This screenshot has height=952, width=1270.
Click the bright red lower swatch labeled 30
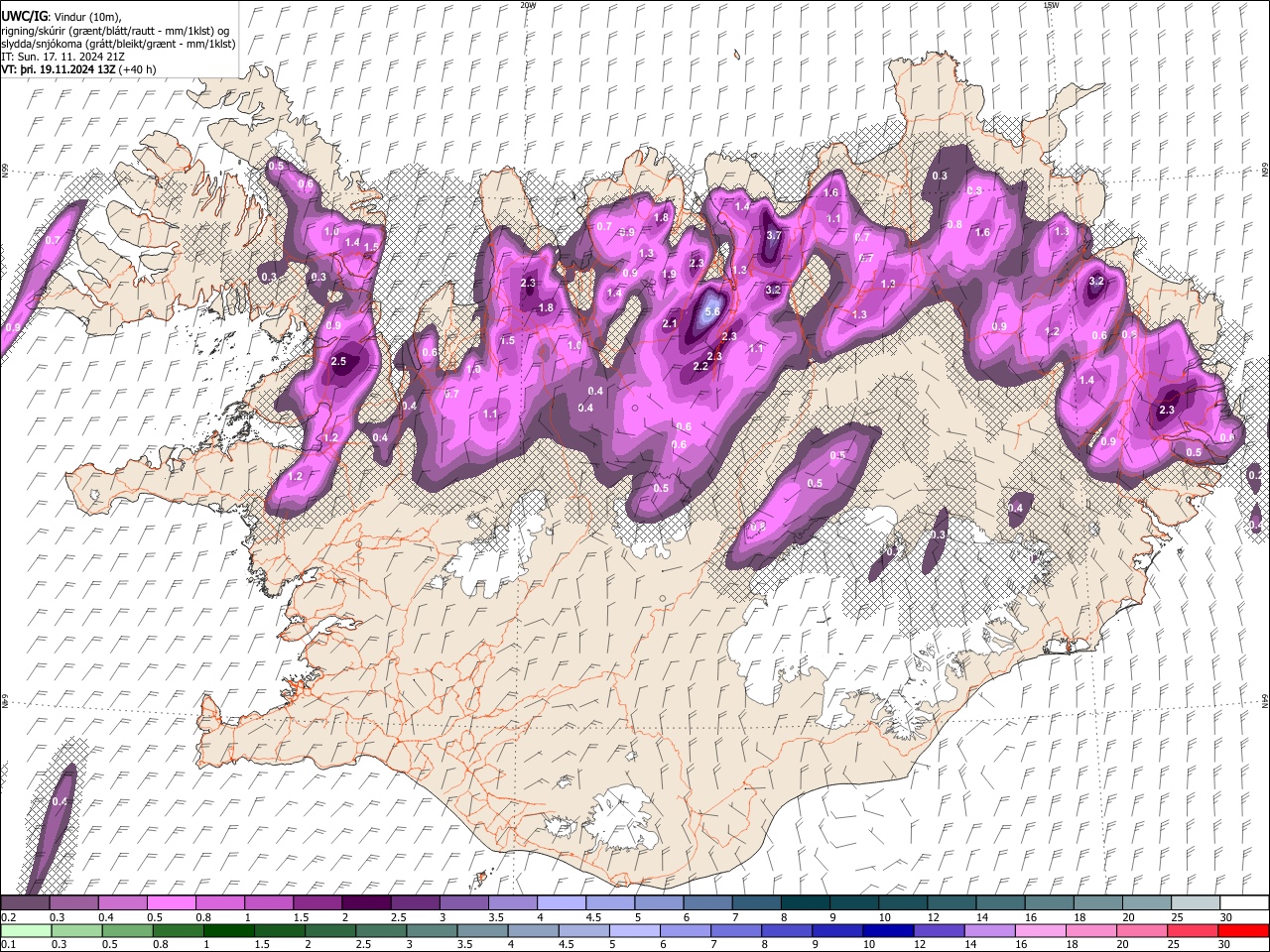click(x=1244, y=930)
